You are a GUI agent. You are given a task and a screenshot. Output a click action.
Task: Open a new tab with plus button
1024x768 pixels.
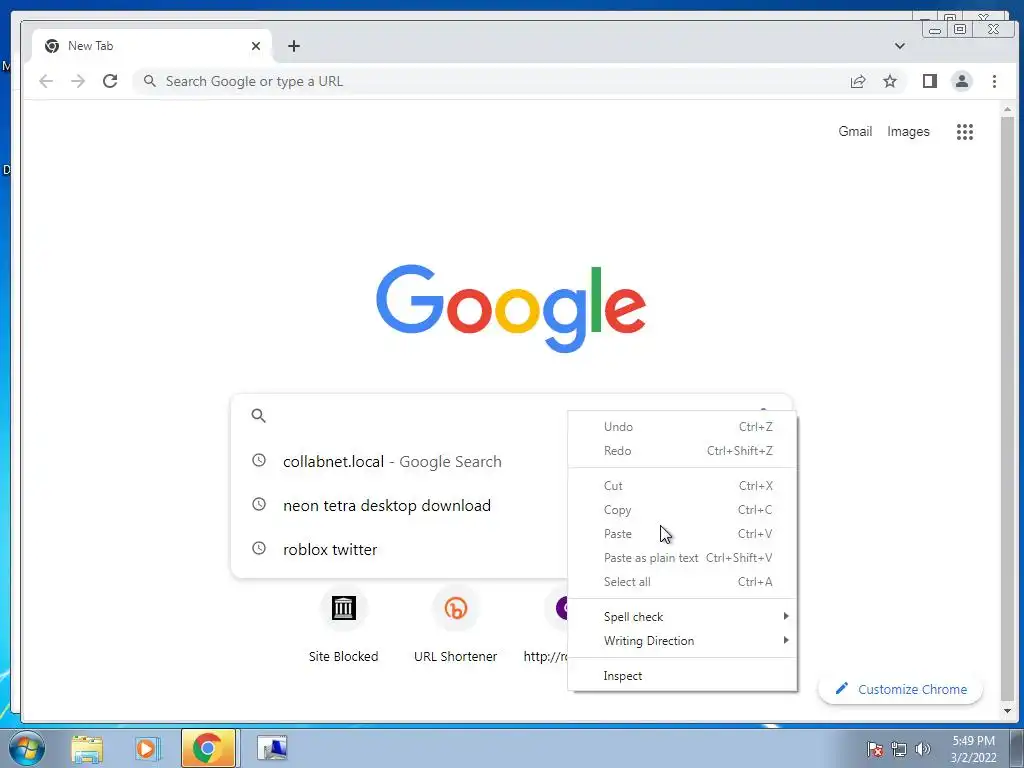(294, 46)
